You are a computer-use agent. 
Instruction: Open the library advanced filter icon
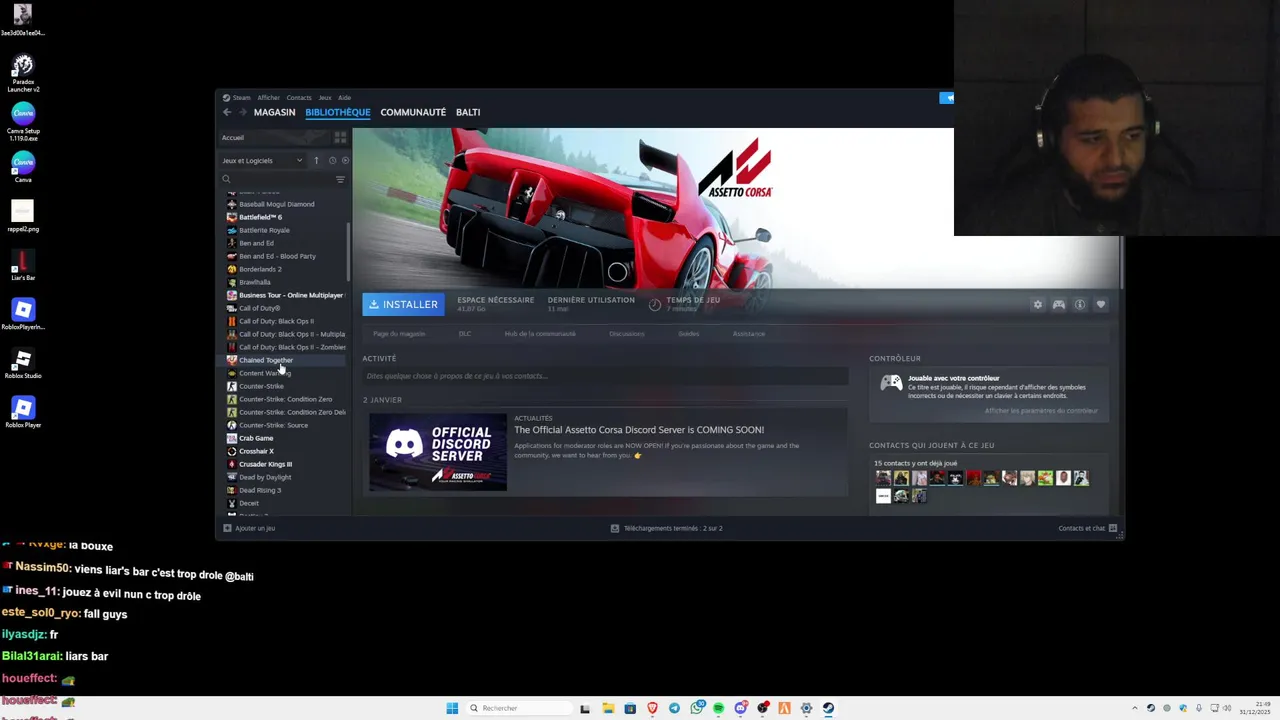(340, 179)
